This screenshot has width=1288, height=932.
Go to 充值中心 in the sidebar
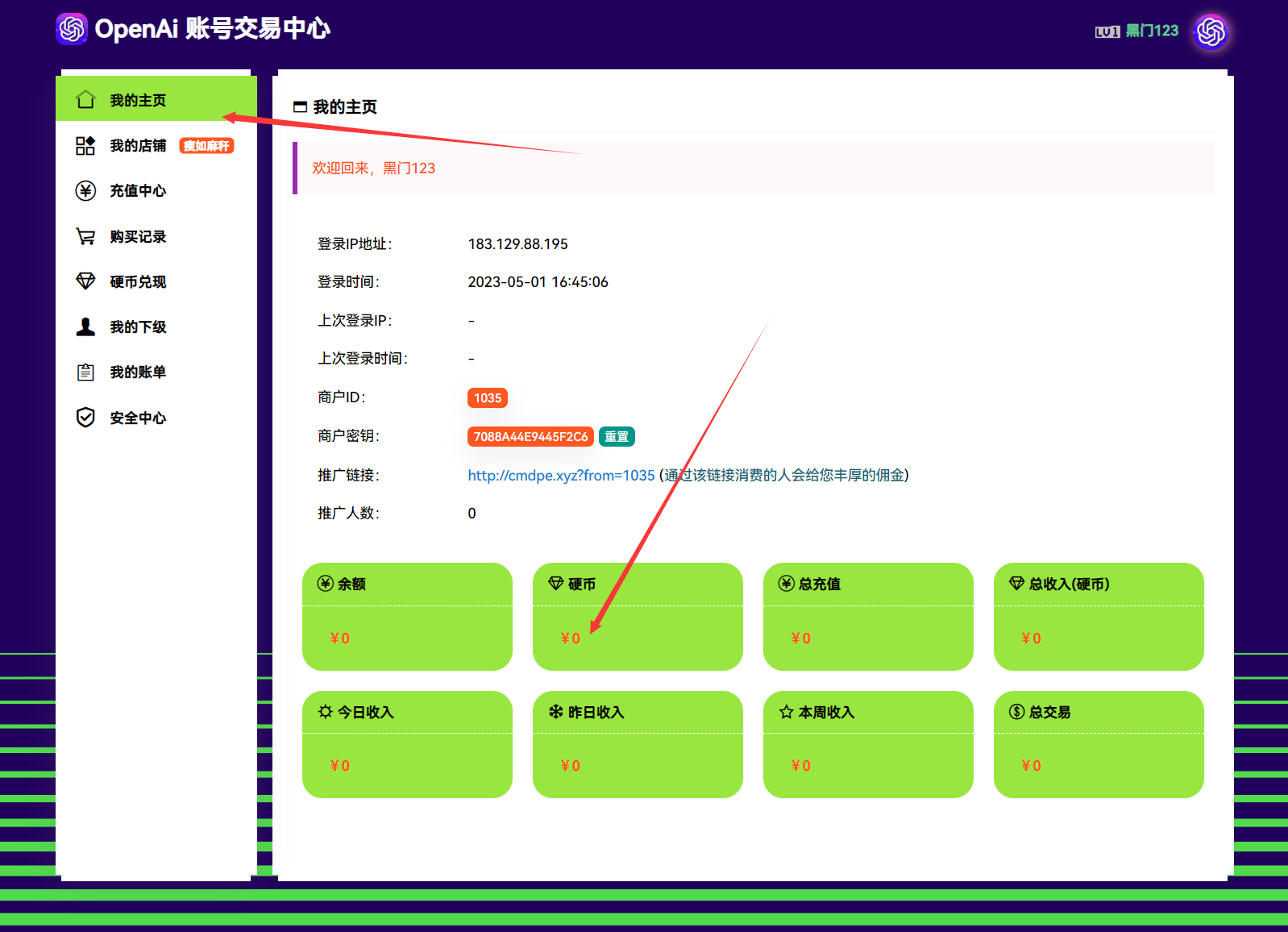click(156, 190)
